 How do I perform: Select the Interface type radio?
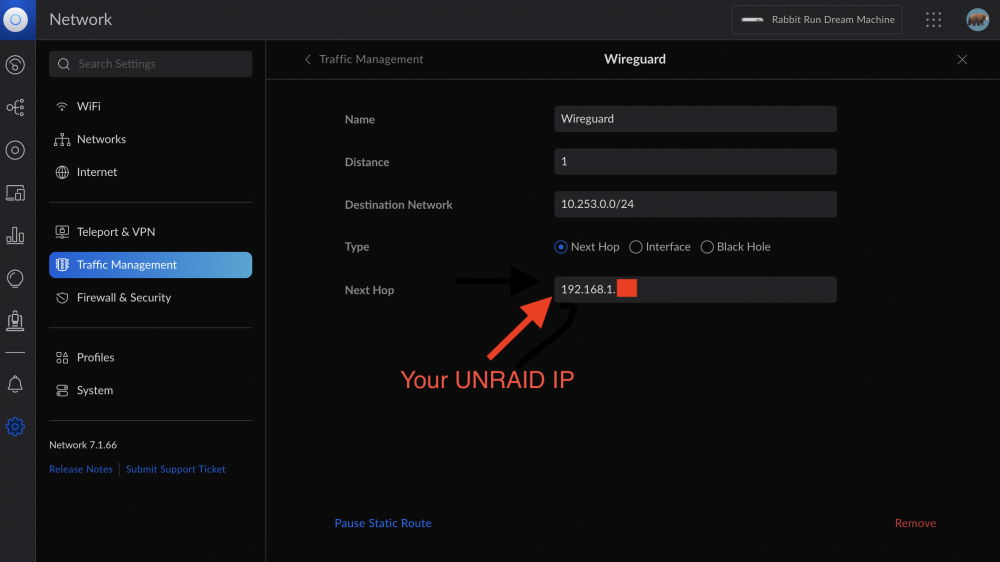(x=635, y=247)
